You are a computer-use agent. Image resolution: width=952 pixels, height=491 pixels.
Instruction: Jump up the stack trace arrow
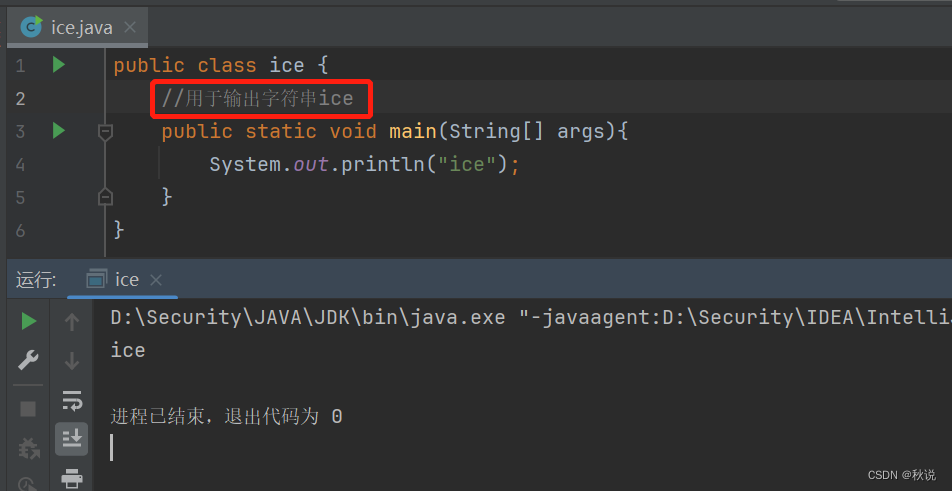pos(72,322)
